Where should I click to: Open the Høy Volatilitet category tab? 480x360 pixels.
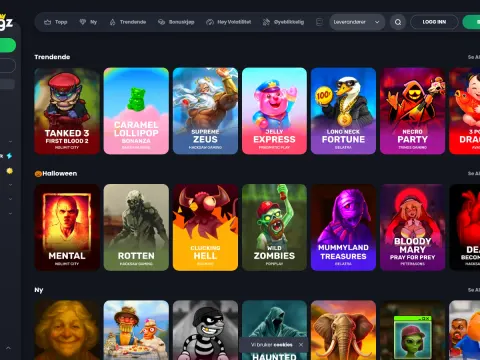coord(229,22)
